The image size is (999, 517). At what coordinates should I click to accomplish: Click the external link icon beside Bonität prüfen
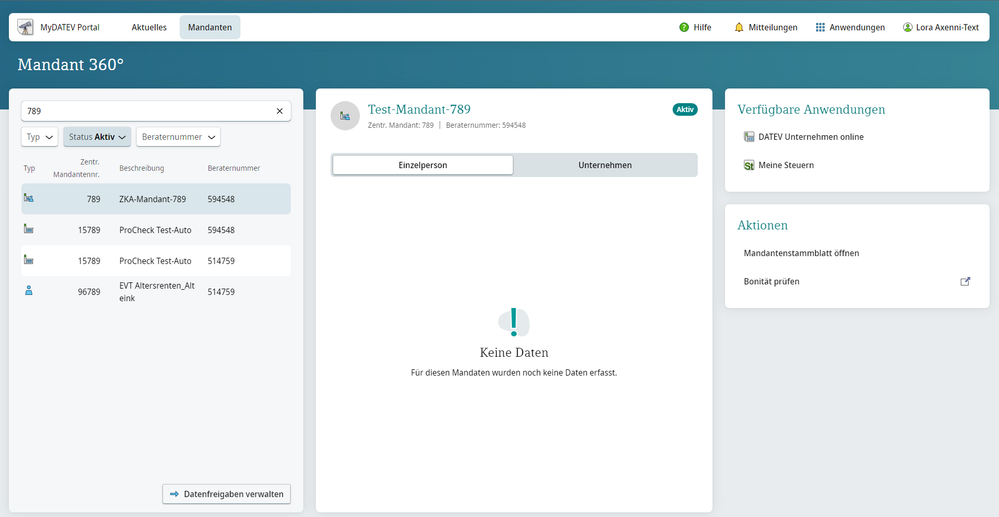[x=965, y=282]
